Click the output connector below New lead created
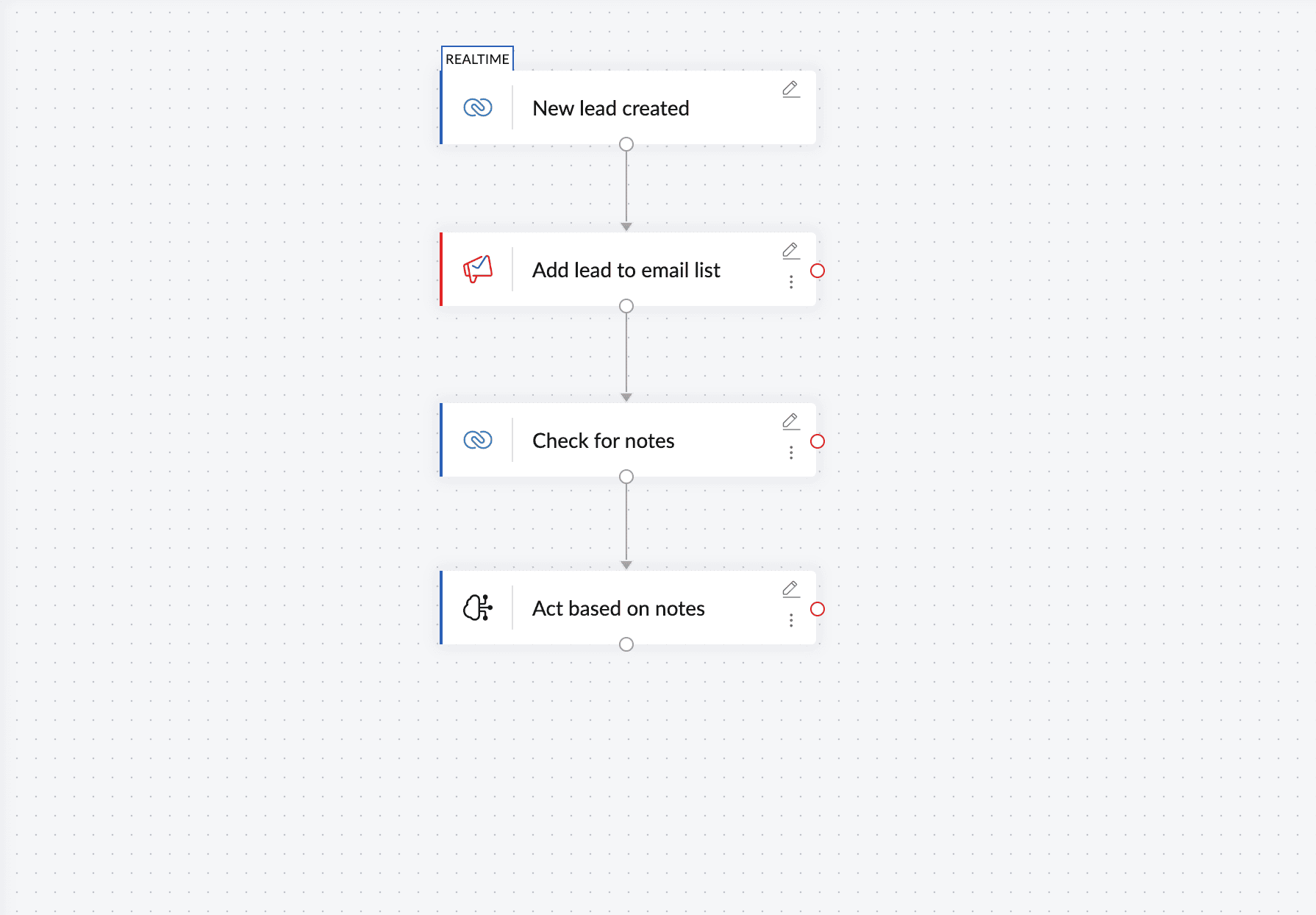The width and height of the screenshot is (1316, 915). click(x=626, y=144)
